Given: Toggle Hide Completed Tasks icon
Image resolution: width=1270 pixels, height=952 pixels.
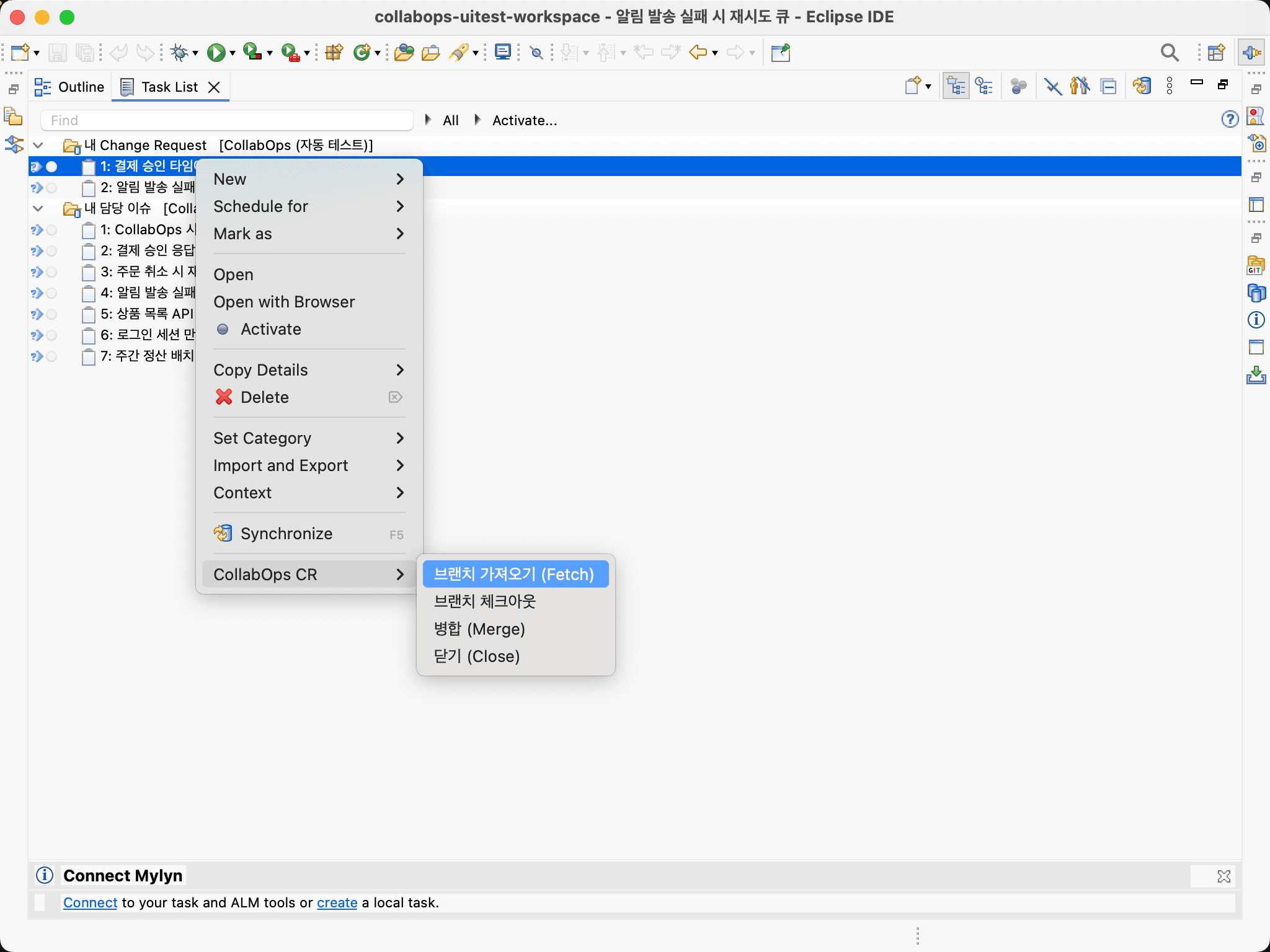Looking at the screenshot, I should (x=1053, y=86).
